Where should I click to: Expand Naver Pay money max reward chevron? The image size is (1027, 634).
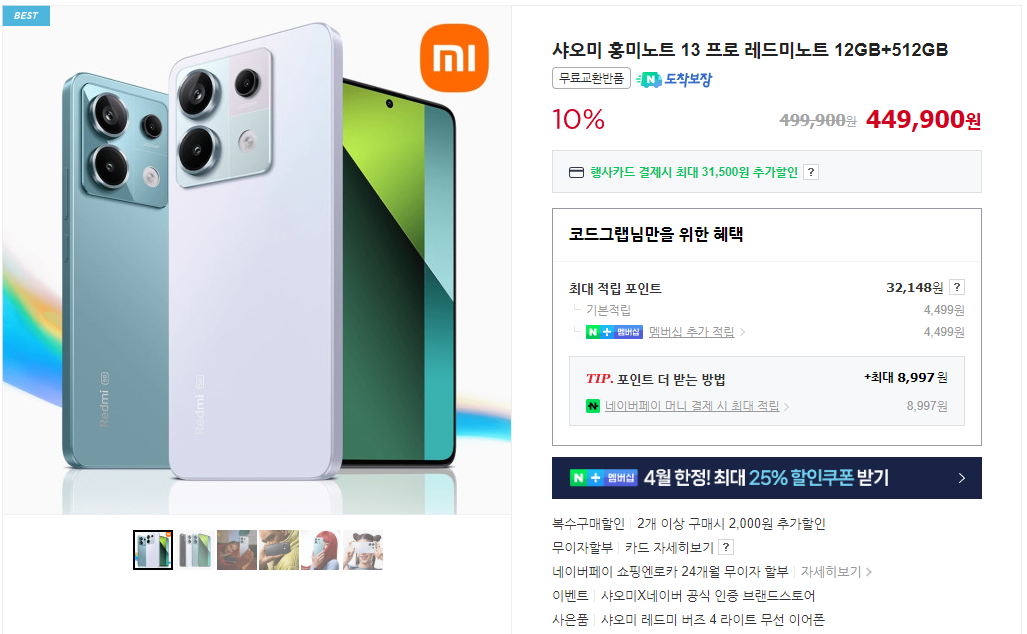coord(786,407)
